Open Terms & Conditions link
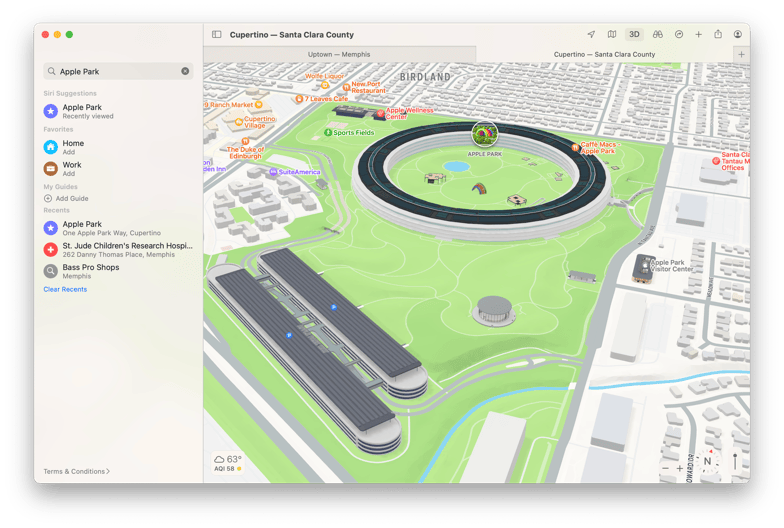 pyautogui.click(x=76, y=472)
